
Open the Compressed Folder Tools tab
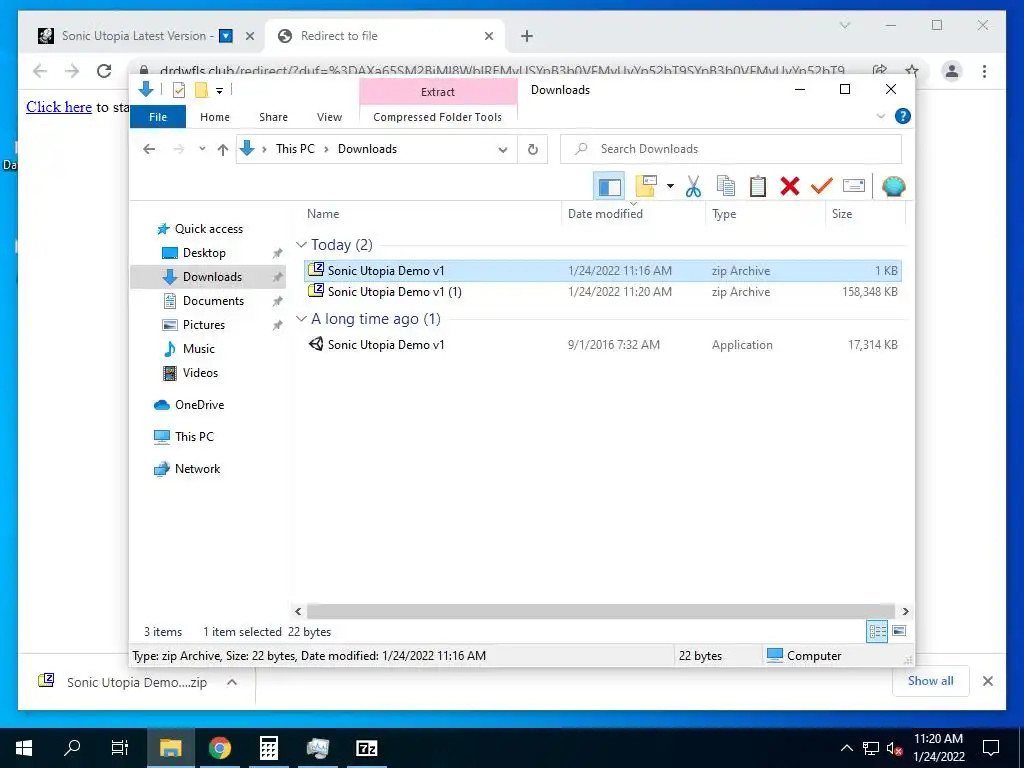pyautogui.click(x=438, y=117)
